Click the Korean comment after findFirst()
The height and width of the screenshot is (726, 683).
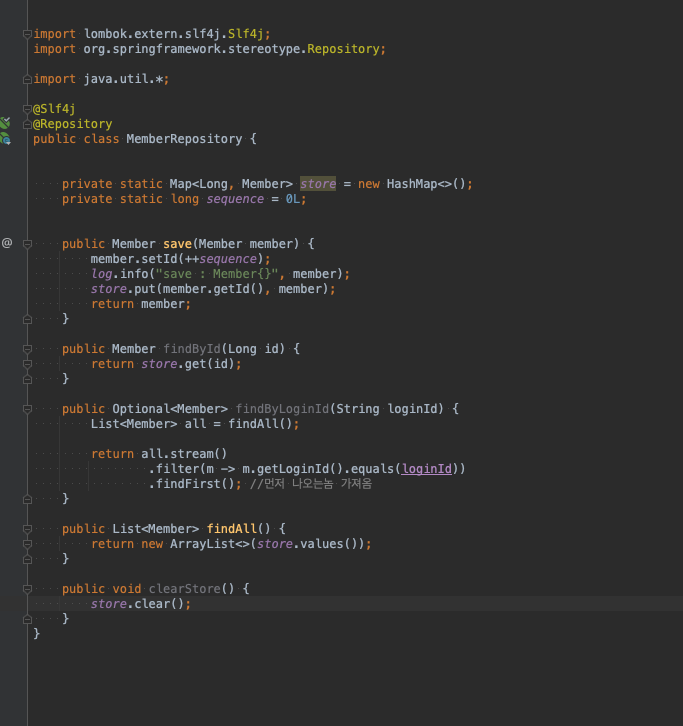pyautogui.click(x=311, y=484)
